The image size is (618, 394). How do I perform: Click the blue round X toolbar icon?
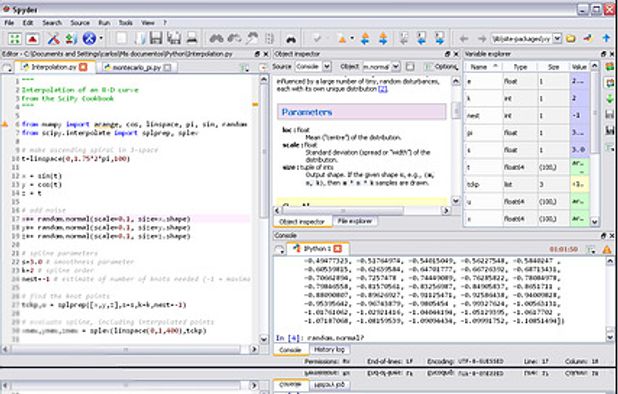tap(89, 38)
